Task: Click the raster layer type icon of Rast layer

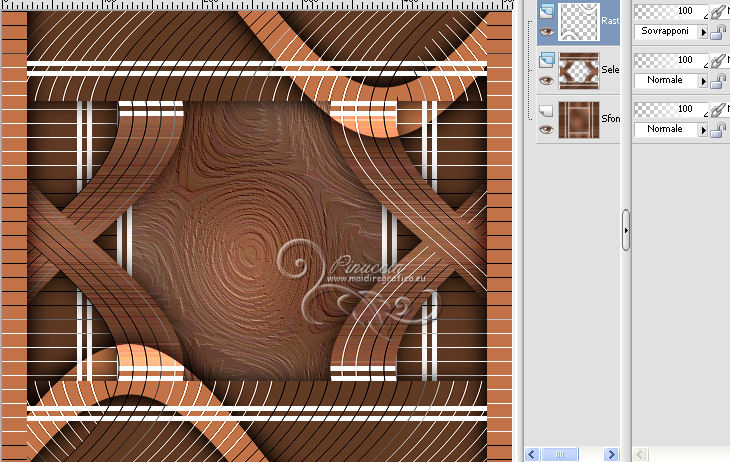Action: [x=547, y=10]
